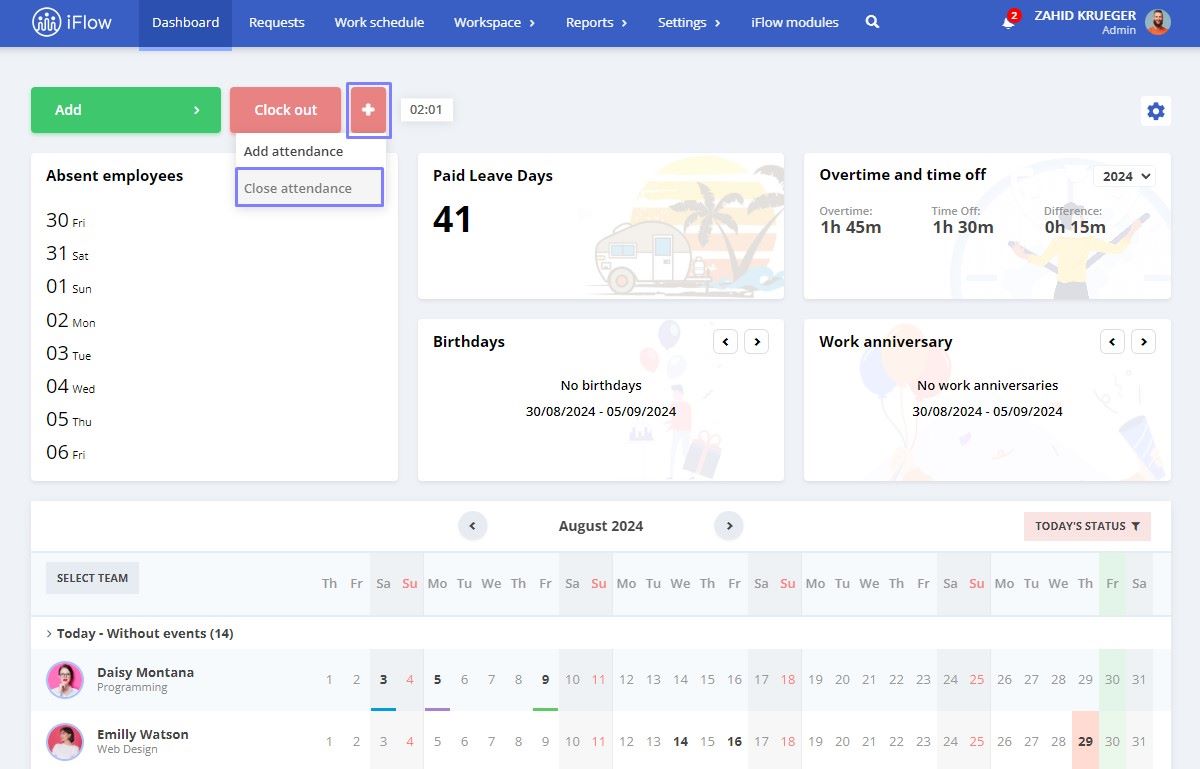This screenshot has height=769, width=1200.
Task: Expand Today - Without events group
Action: [x=140, y=633]
